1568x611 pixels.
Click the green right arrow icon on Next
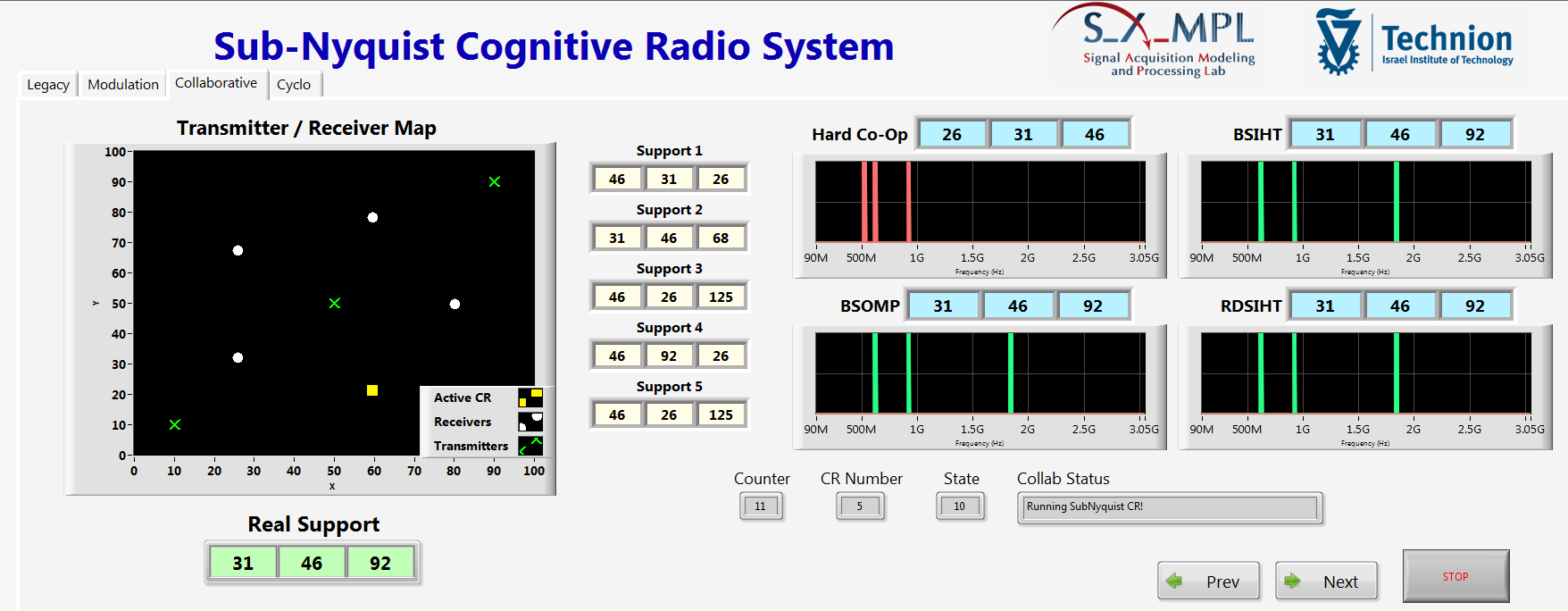1292,581
